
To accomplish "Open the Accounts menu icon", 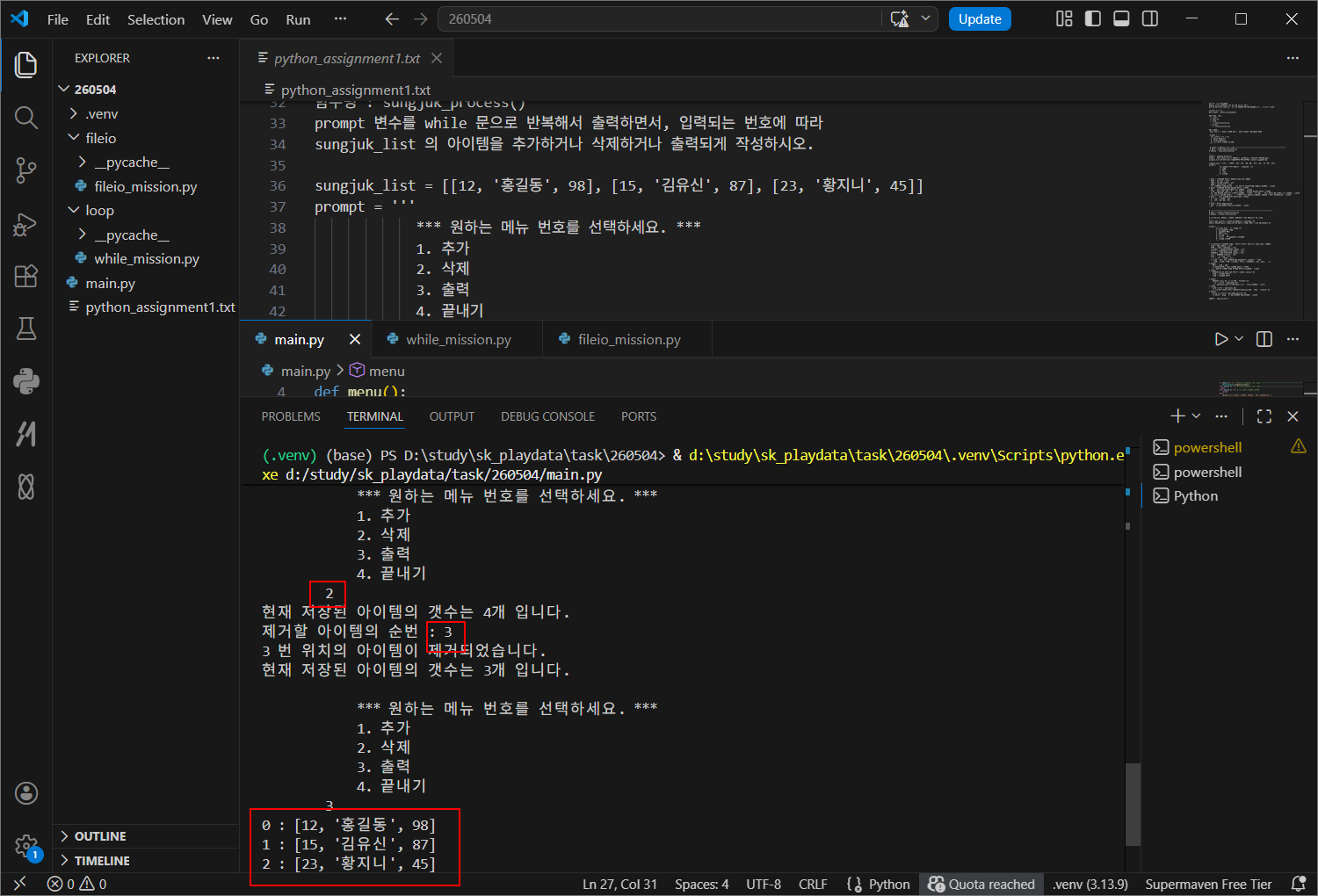I will click(26, 793).
